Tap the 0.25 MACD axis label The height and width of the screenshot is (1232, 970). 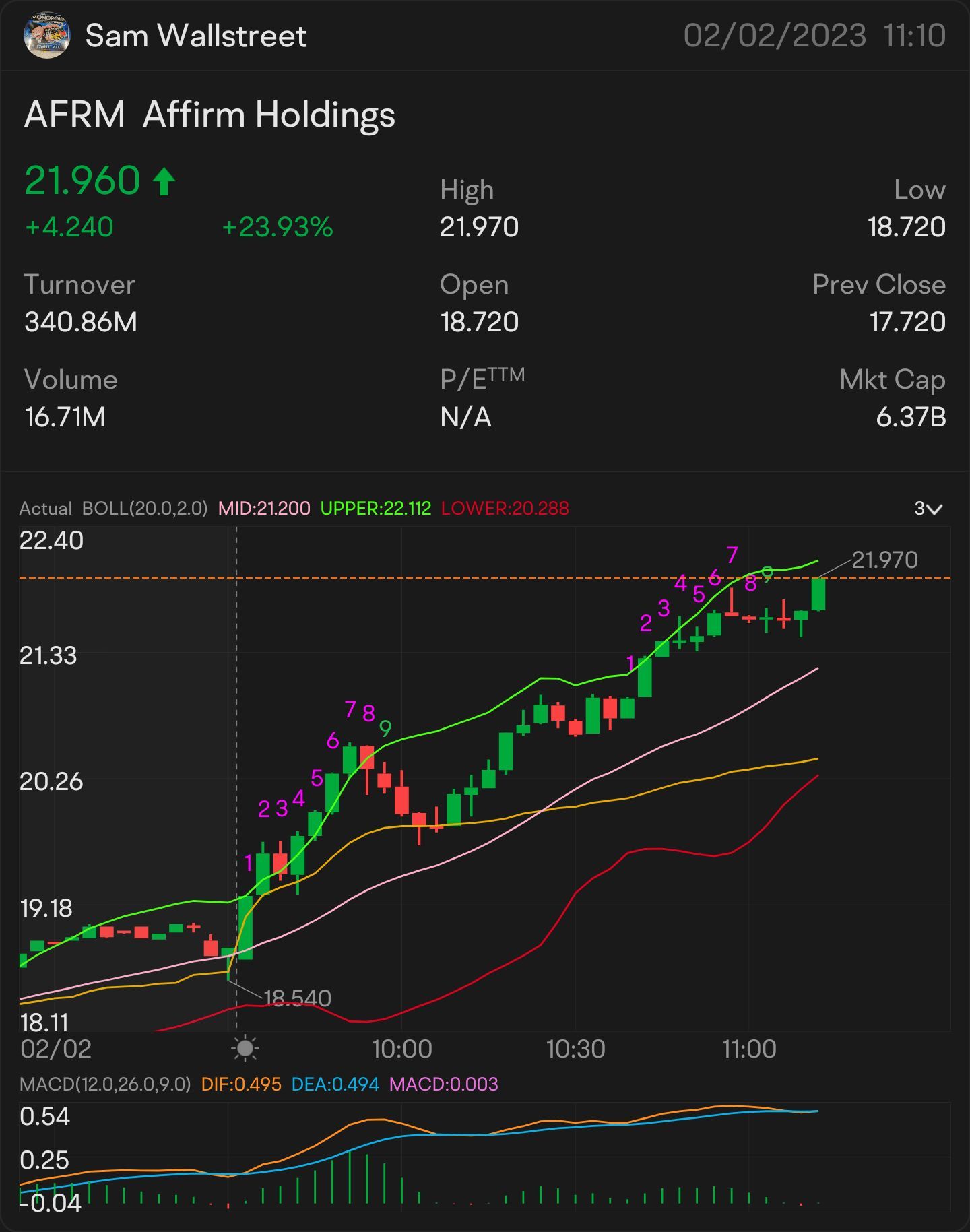click(x=44, y=1161)
